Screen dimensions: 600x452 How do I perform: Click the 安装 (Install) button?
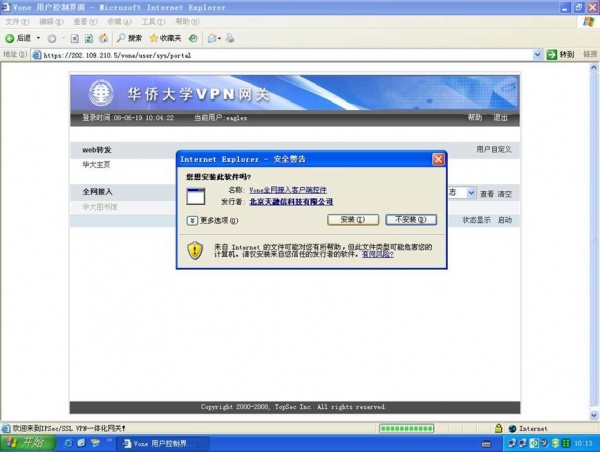(353, 220)
